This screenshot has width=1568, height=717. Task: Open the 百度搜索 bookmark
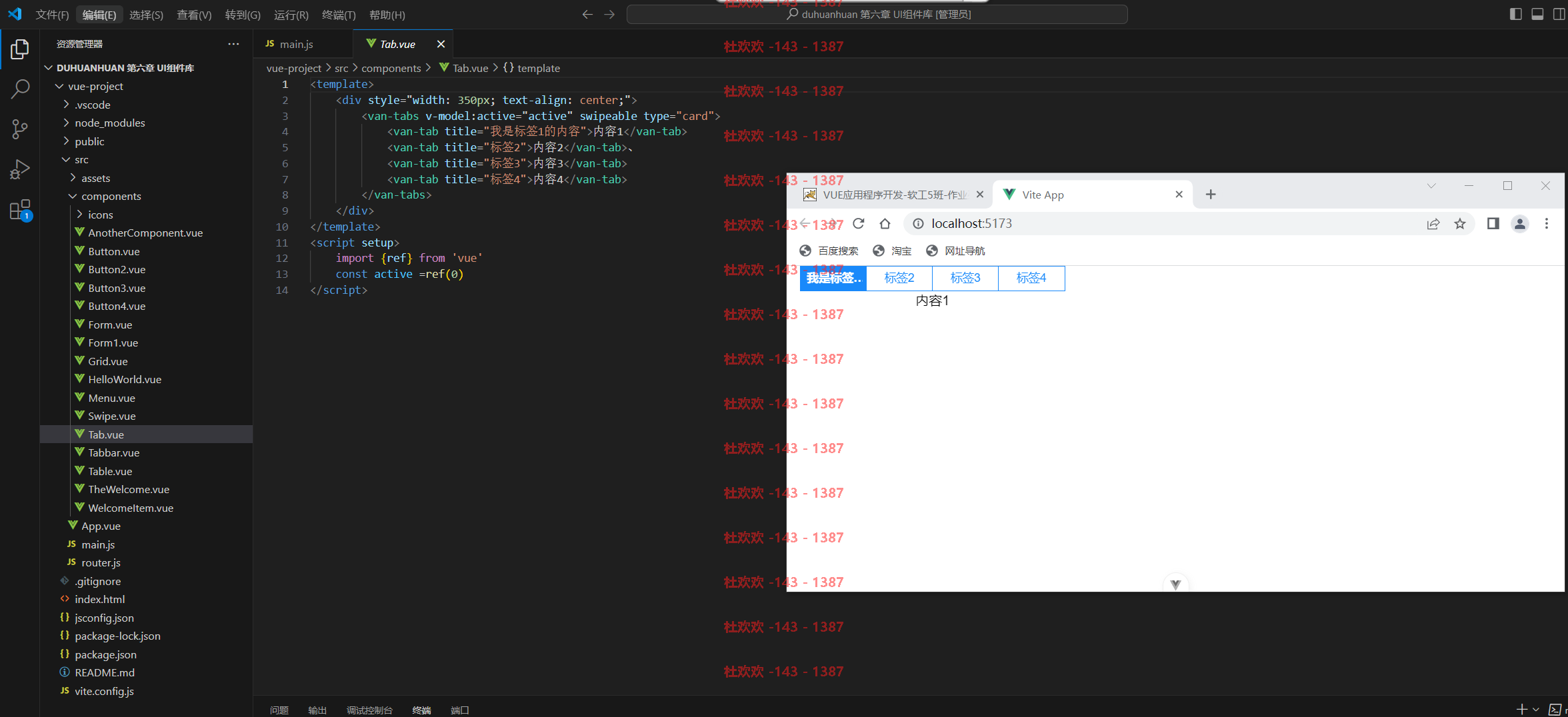click(x=829, y=251)
